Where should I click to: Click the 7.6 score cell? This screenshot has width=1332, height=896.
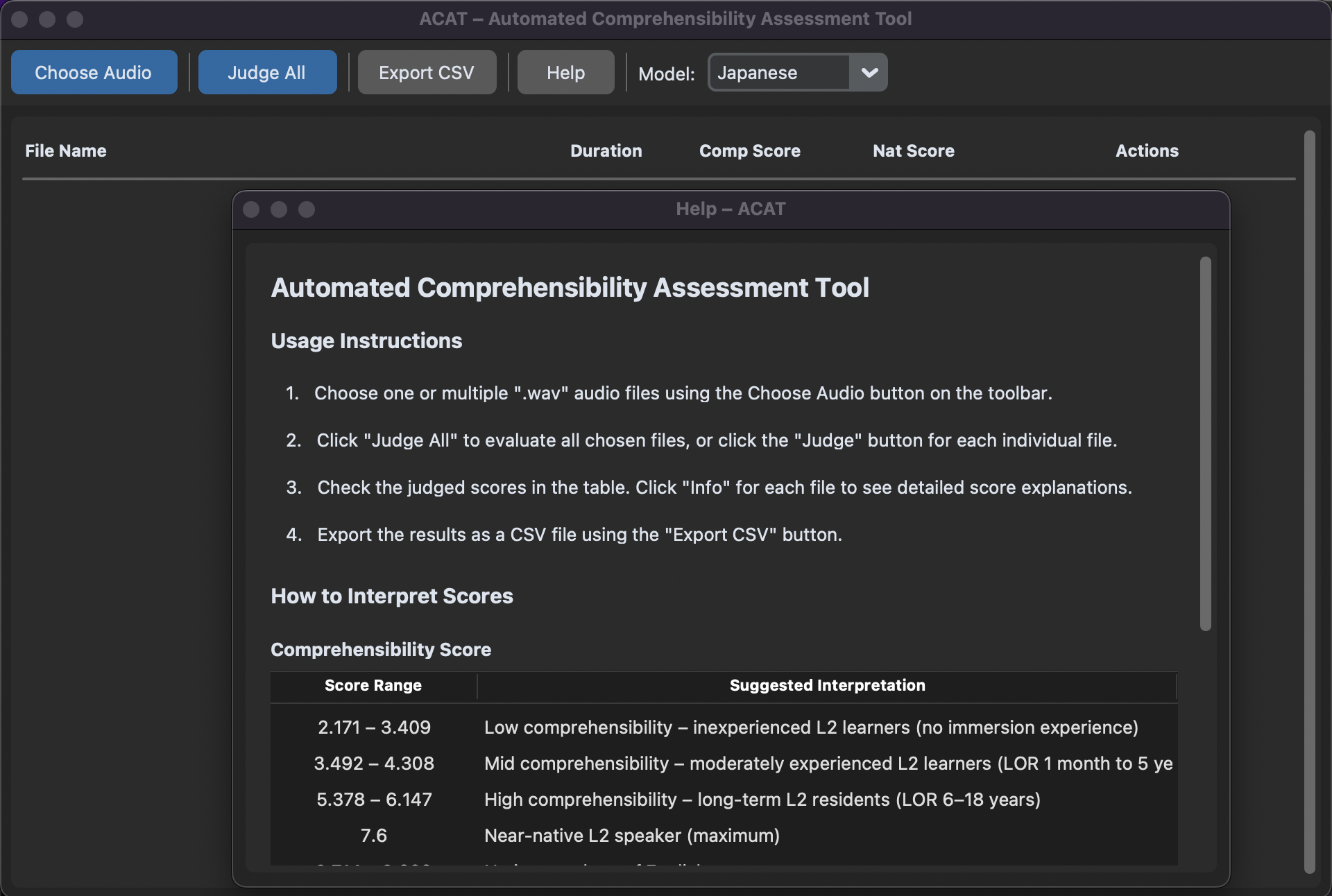point(374,836)
